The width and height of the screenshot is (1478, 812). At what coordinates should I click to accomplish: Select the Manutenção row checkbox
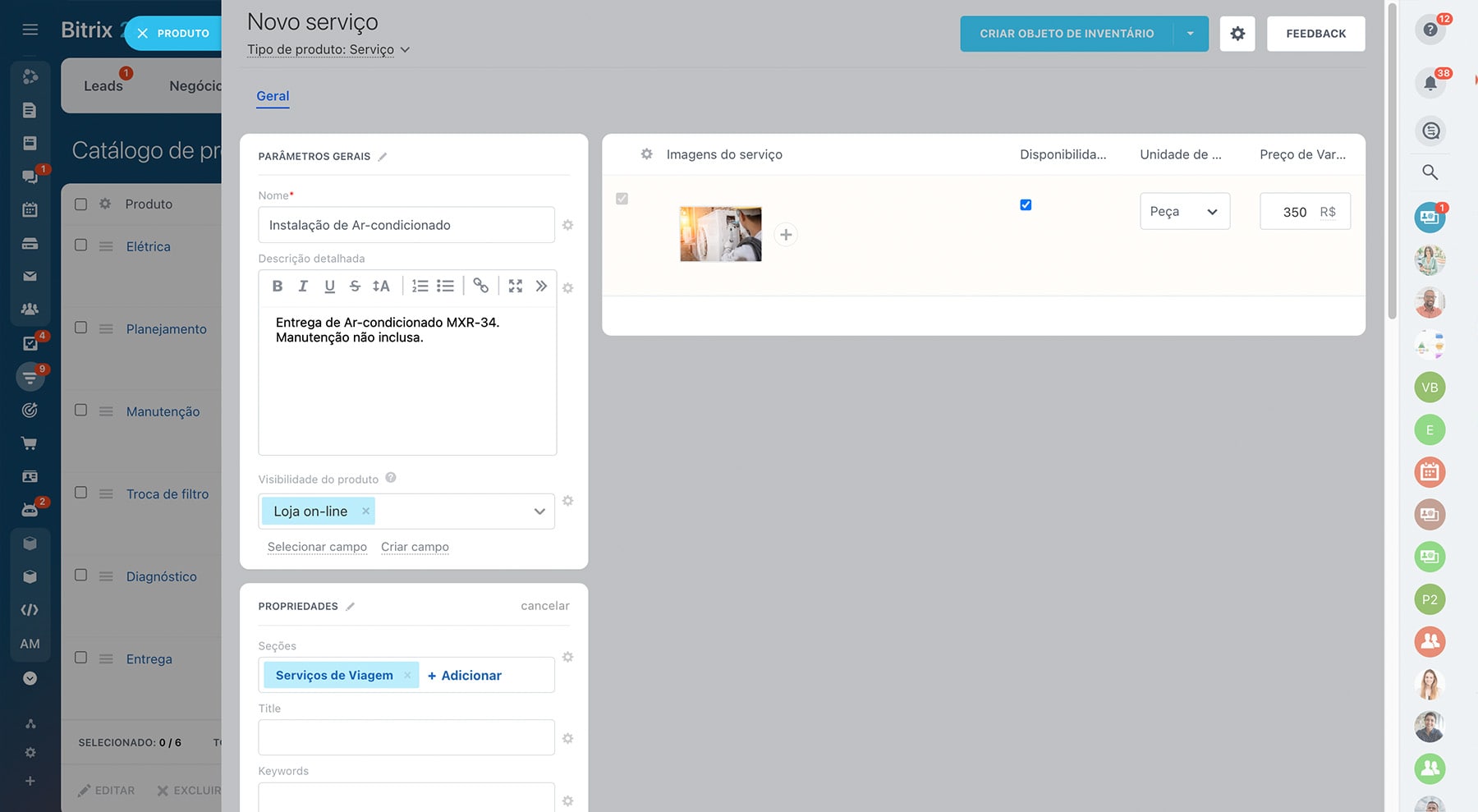(80, 411)
